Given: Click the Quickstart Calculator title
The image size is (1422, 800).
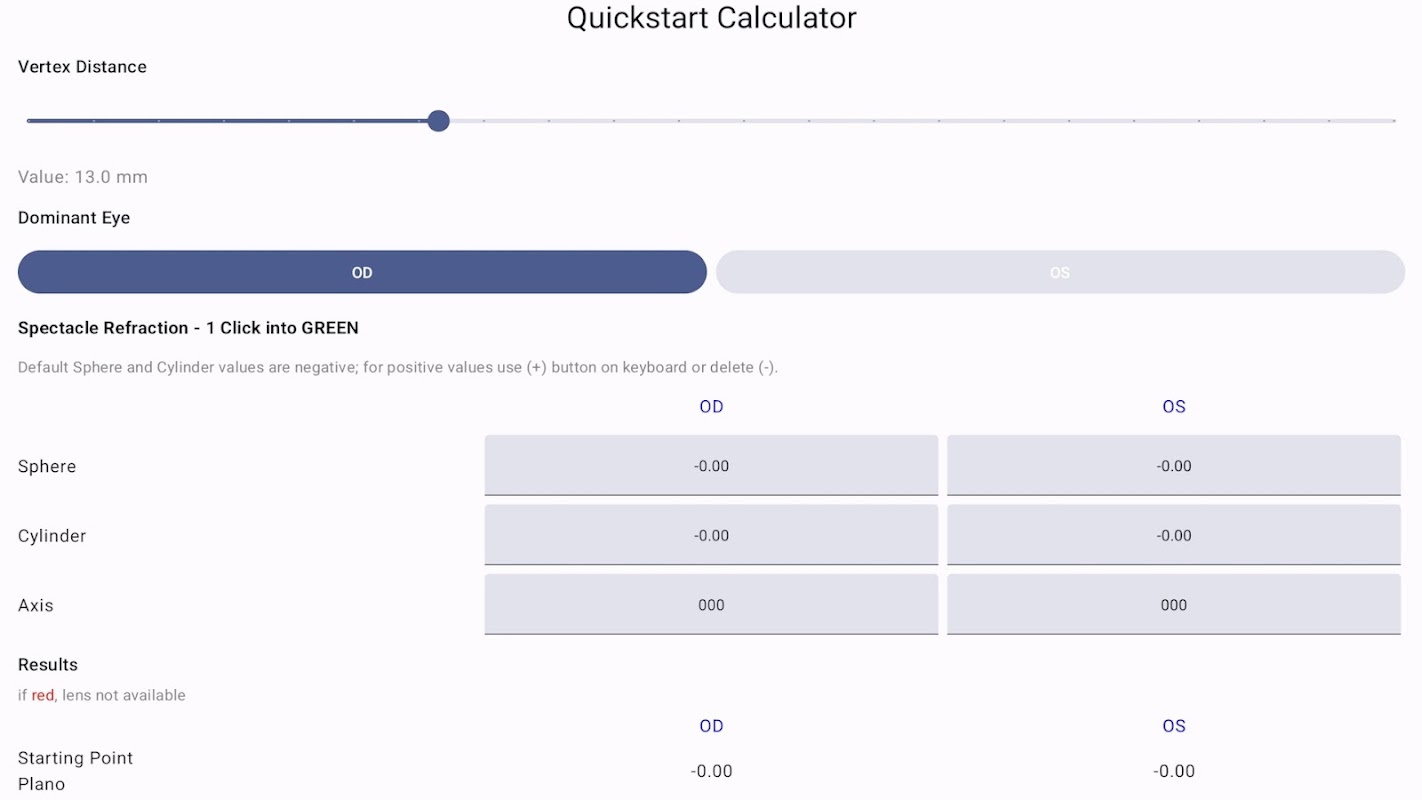Looking at the screenshot, I should (711, 18).
